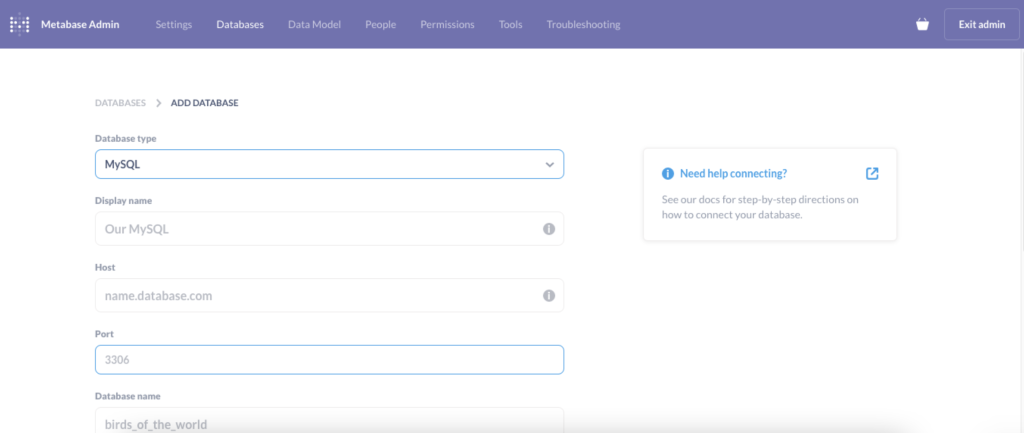Click the Database name field
This screenshot has height=433, width=1024.
(329, 421)
